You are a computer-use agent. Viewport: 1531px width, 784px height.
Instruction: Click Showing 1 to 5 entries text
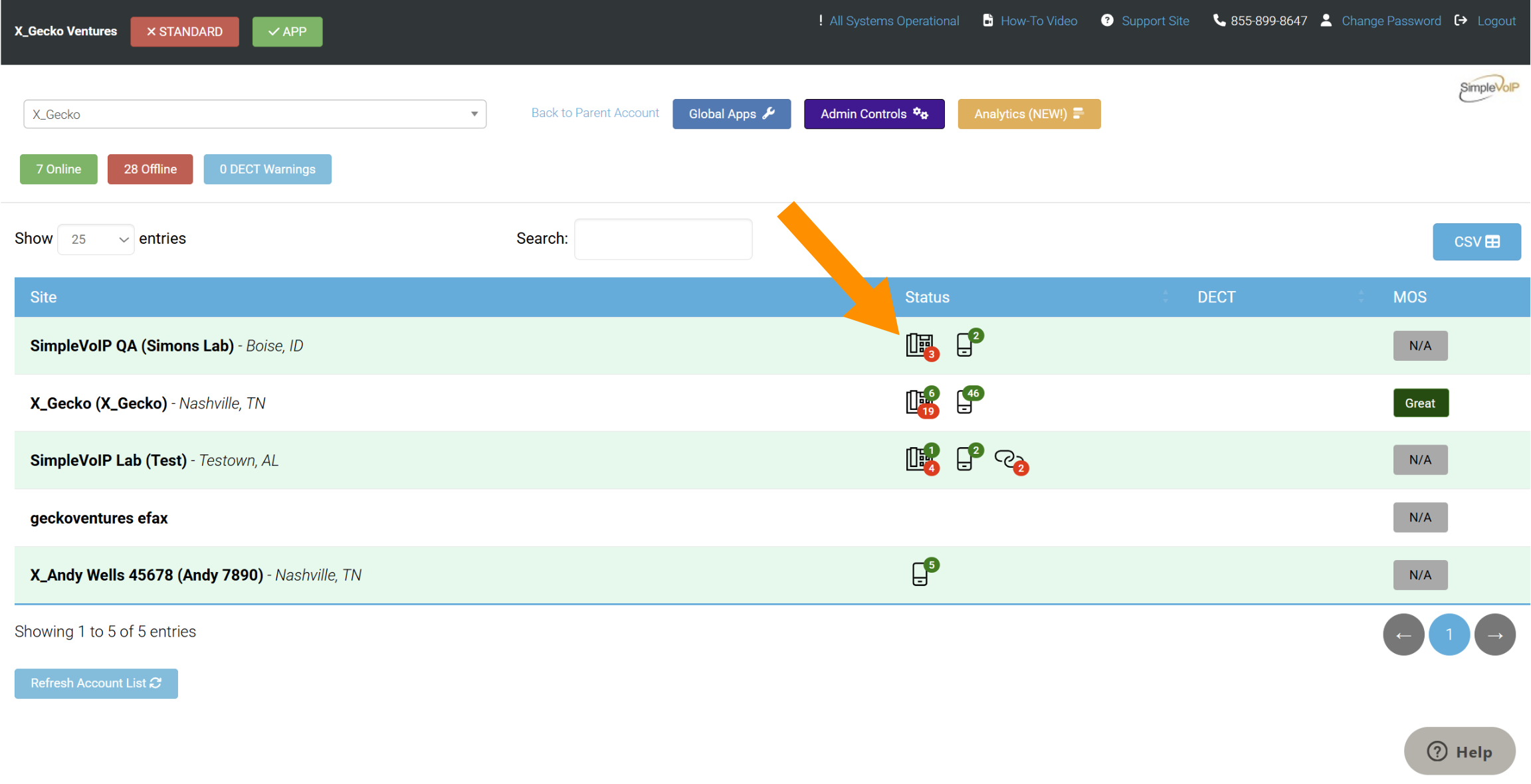(105, 631)
